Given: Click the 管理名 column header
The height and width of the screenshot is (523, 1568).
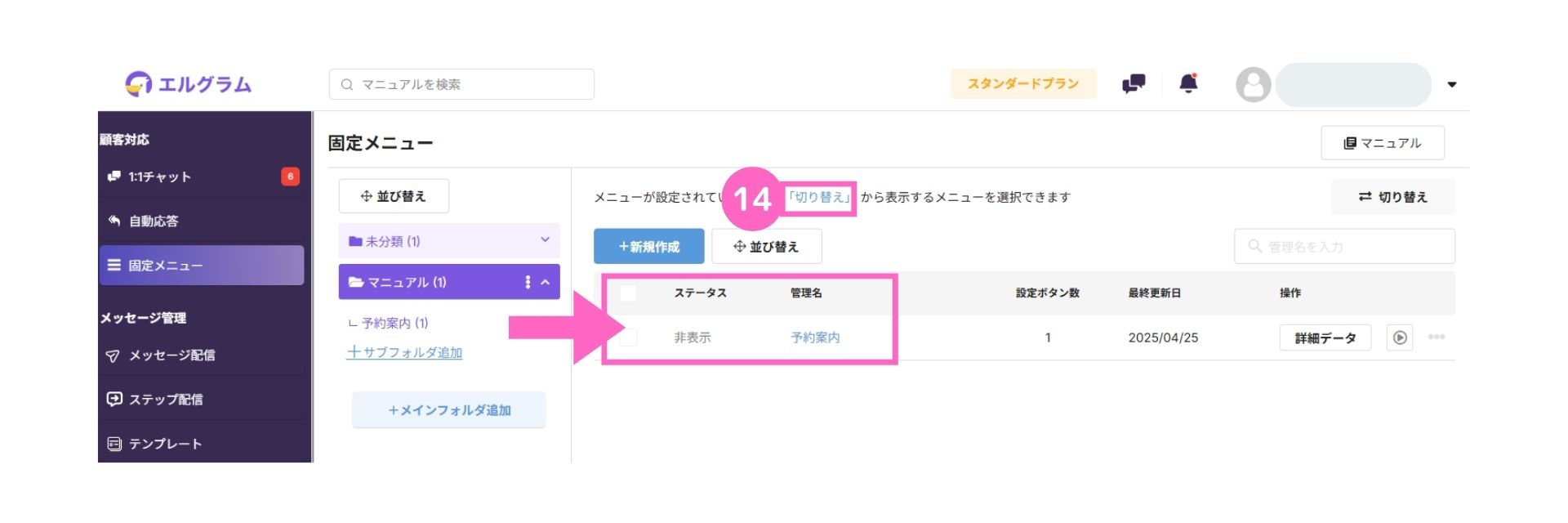Looking at the screenshot, I should [x=806, y=293].
